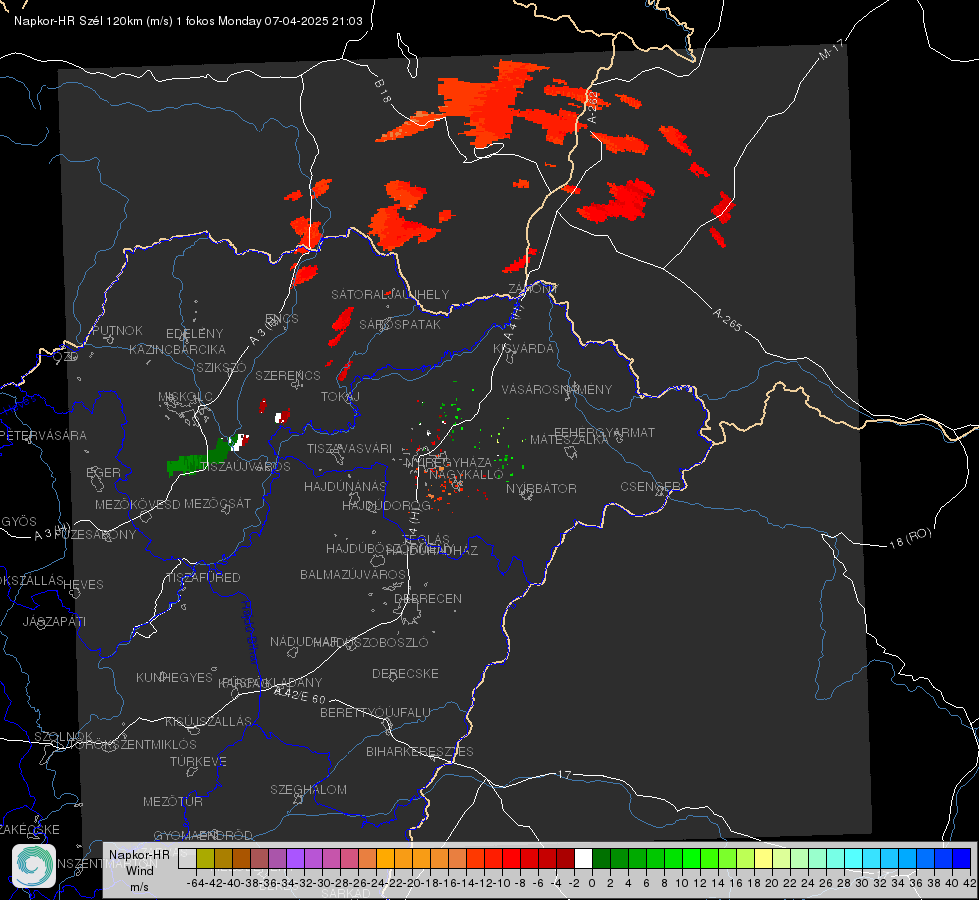Click the TISZAFÜRED label
The width and height of the screenshot is (979, 900).
coord(204,578)
